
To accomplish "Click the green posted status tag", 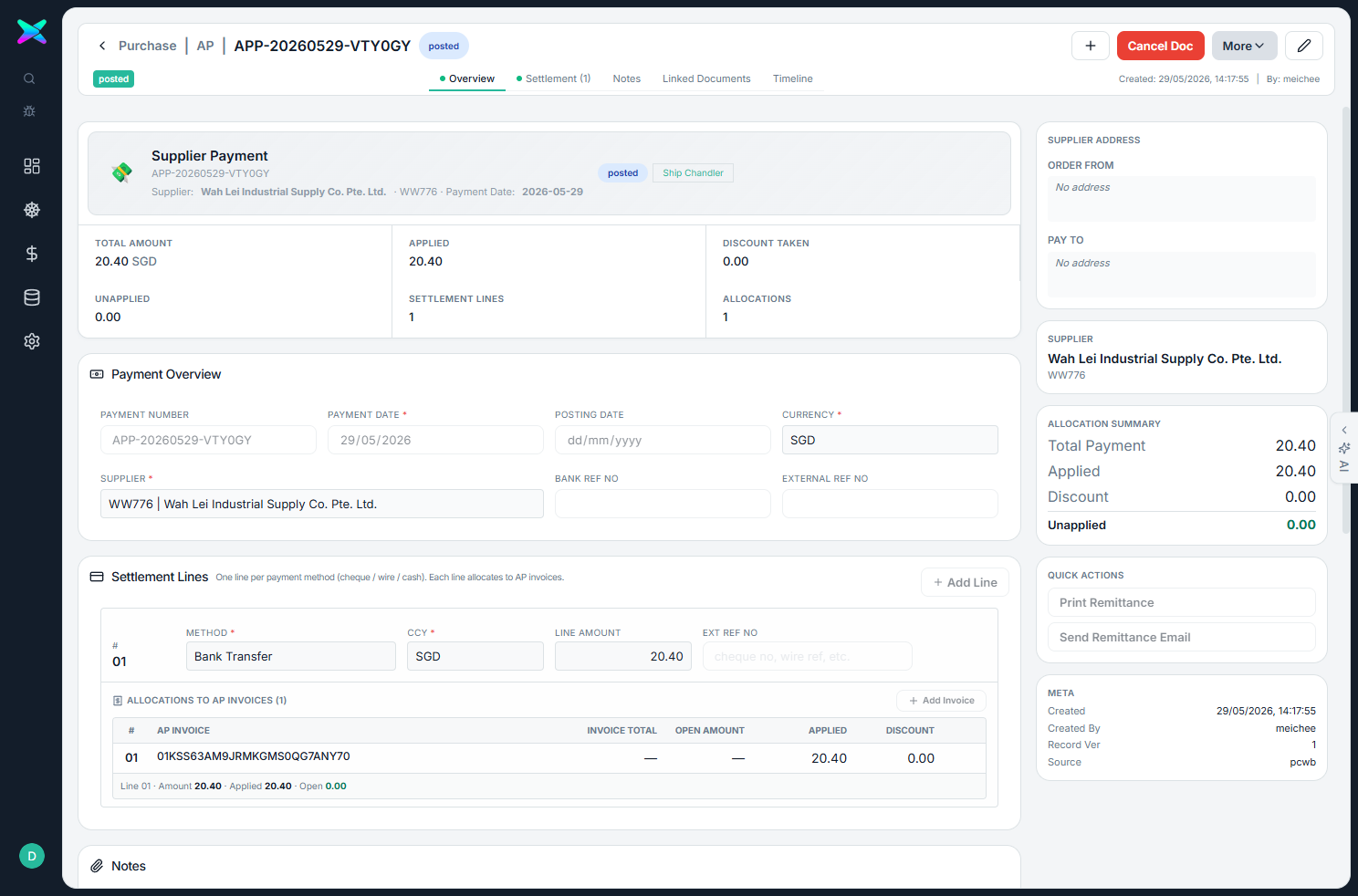I will [113, 79].
